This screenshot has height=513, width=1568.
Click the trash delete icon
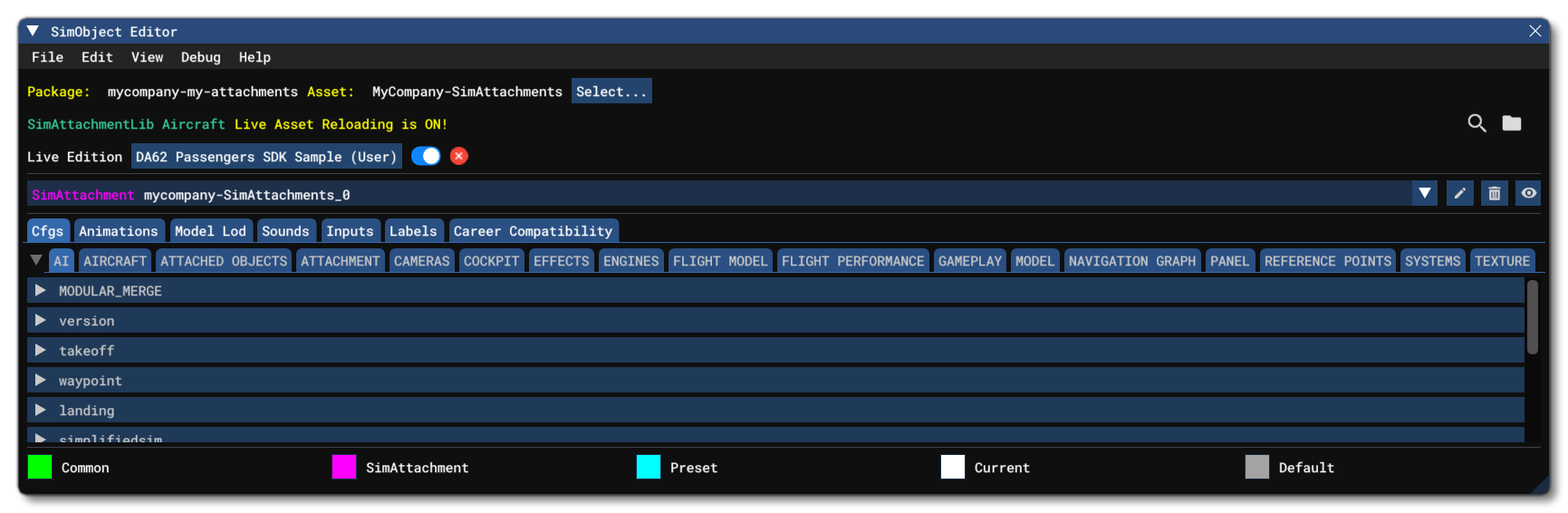pyautogui.click(x=1494, y=193)
